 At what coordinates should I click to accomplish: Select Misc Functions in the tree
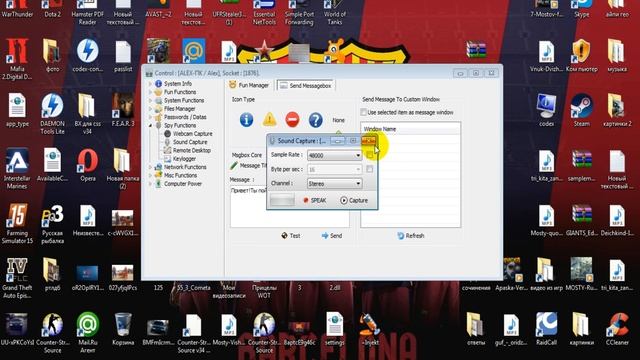coord(180,175)
